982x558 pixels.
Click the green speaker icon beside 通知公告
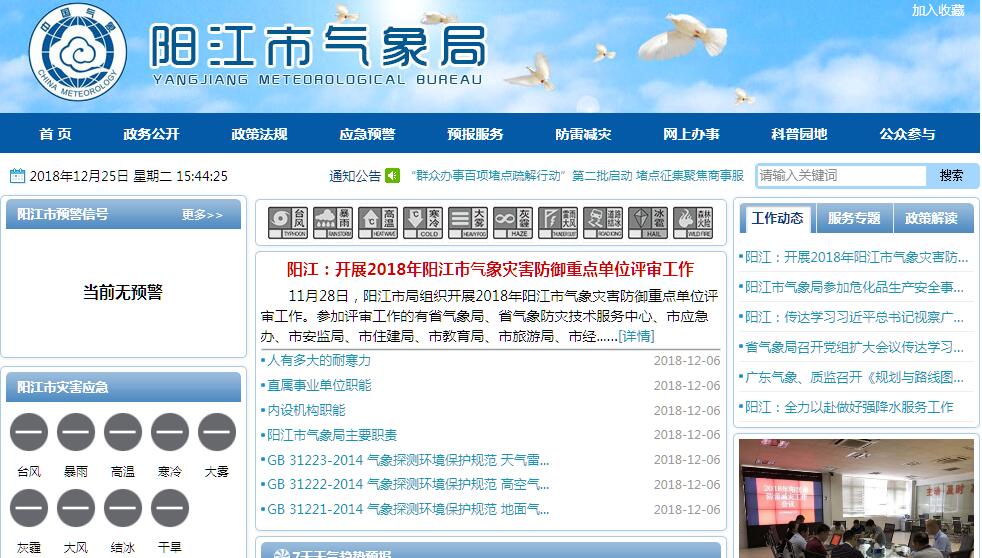(x=393, y=175)
